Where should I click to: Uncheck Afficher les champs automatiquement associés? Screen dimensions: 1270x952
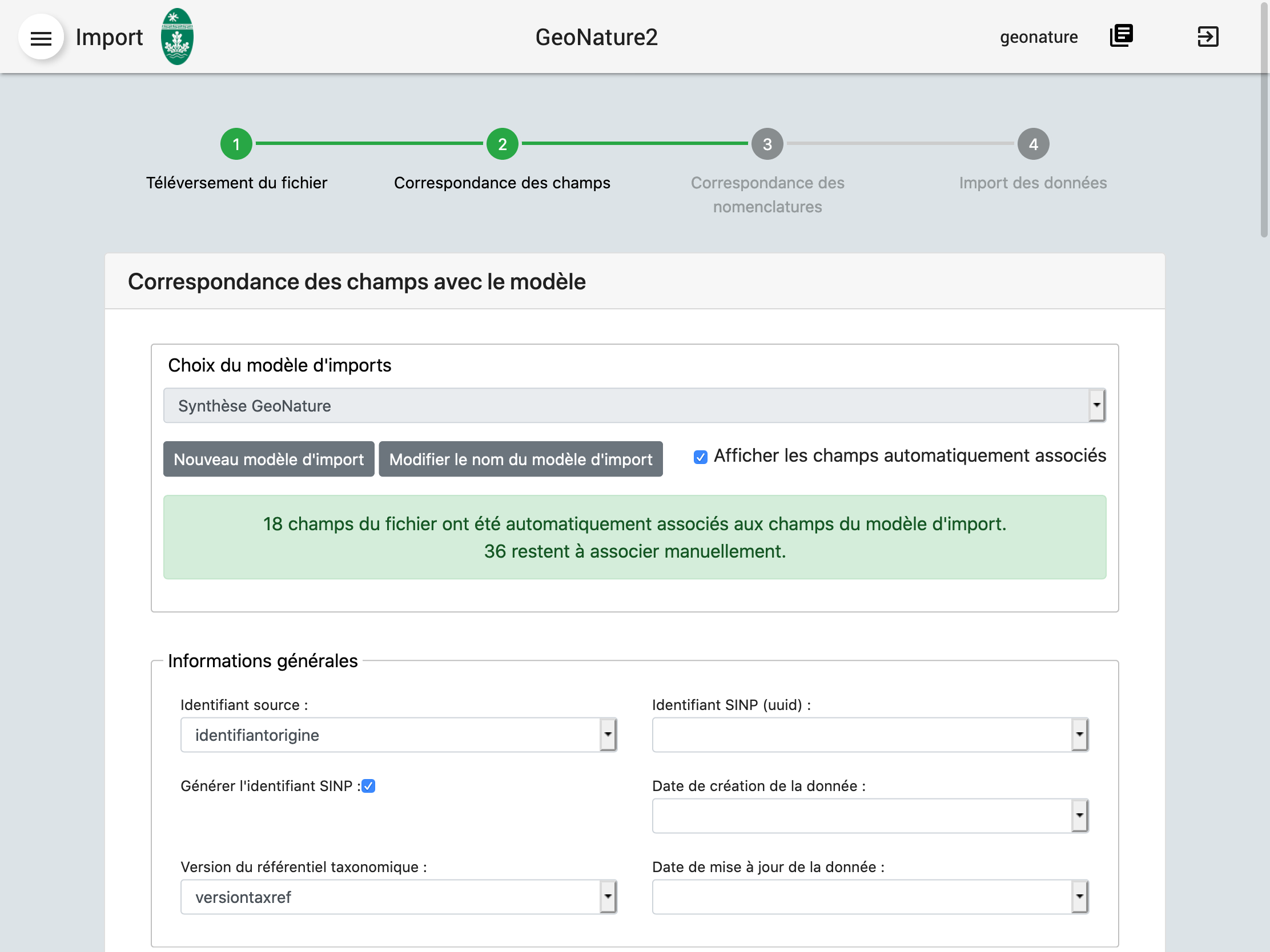(701, 457)
